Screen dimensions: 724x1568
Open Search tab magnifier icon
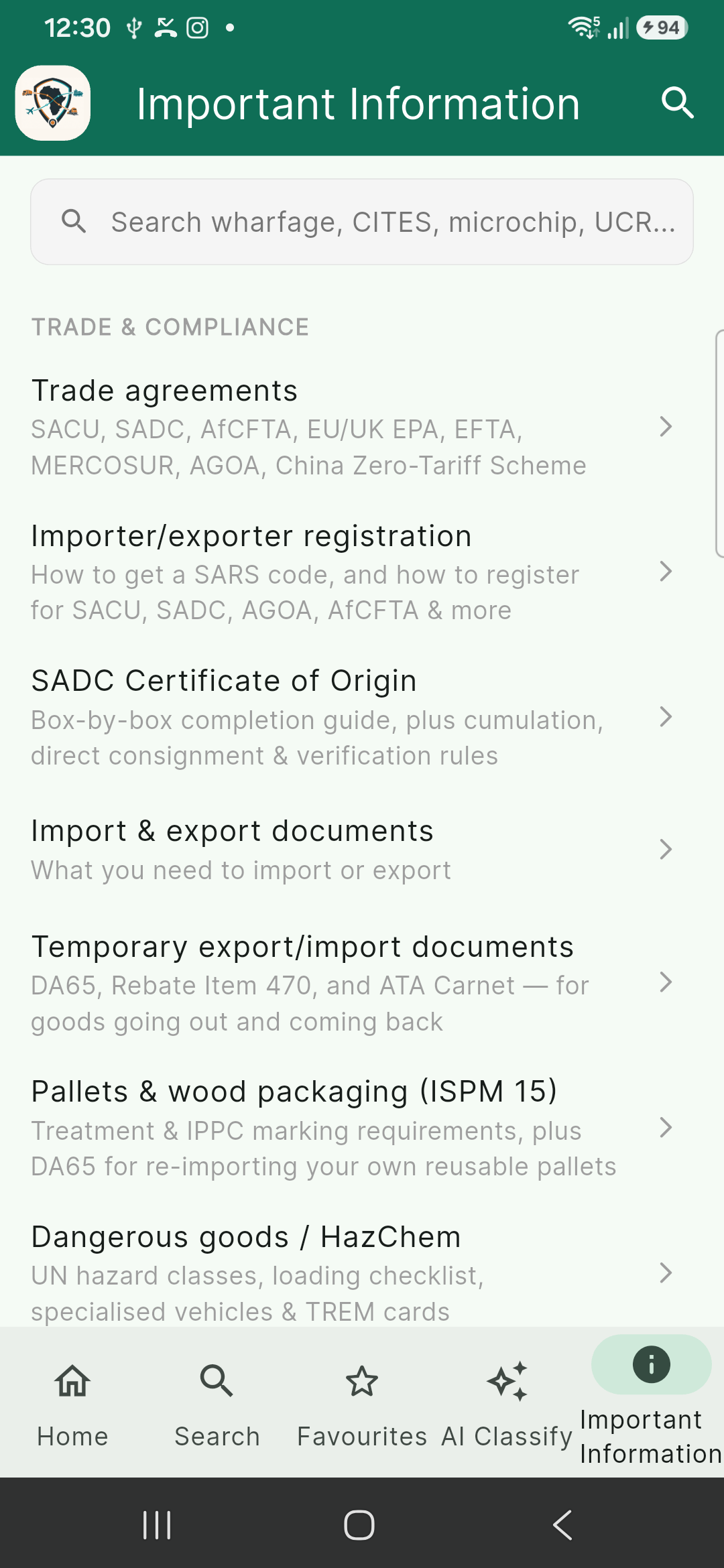[217, 1381]
